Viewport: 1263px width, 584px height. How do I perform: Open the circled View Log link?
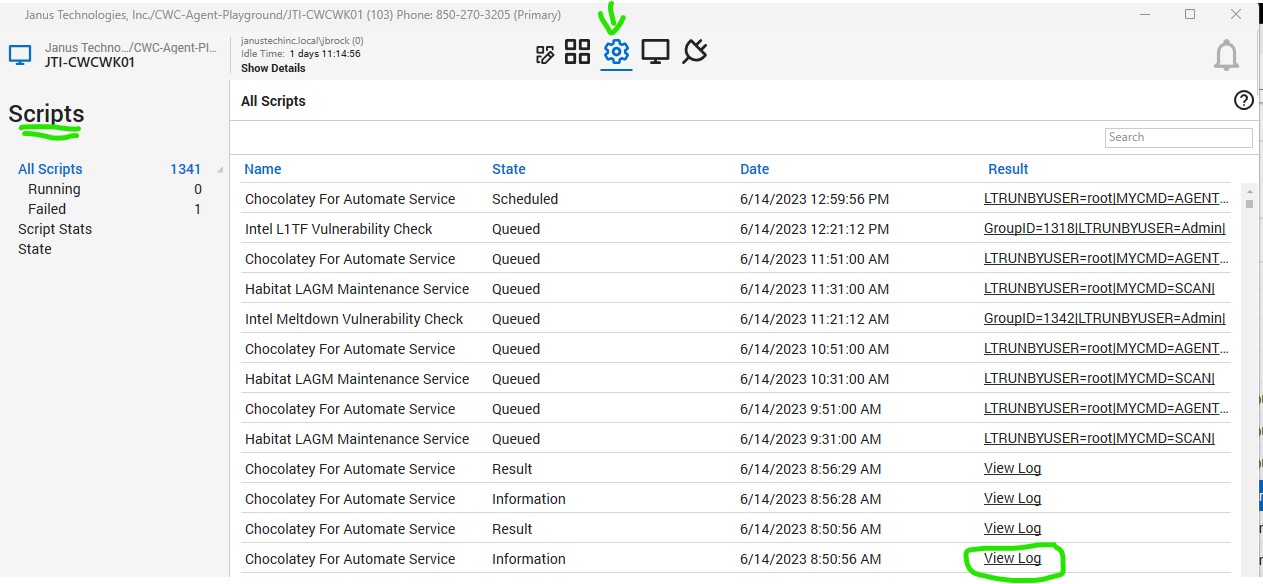[1012, 558]
